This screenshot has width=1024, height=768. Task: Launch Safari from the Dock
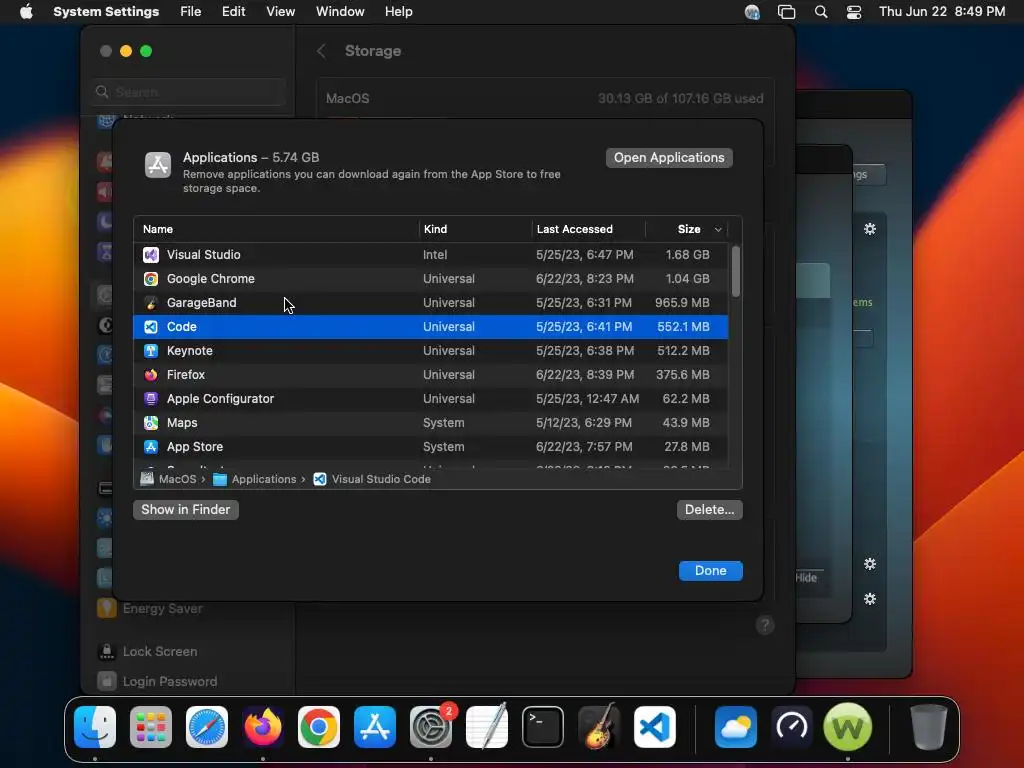click(207, 727)
